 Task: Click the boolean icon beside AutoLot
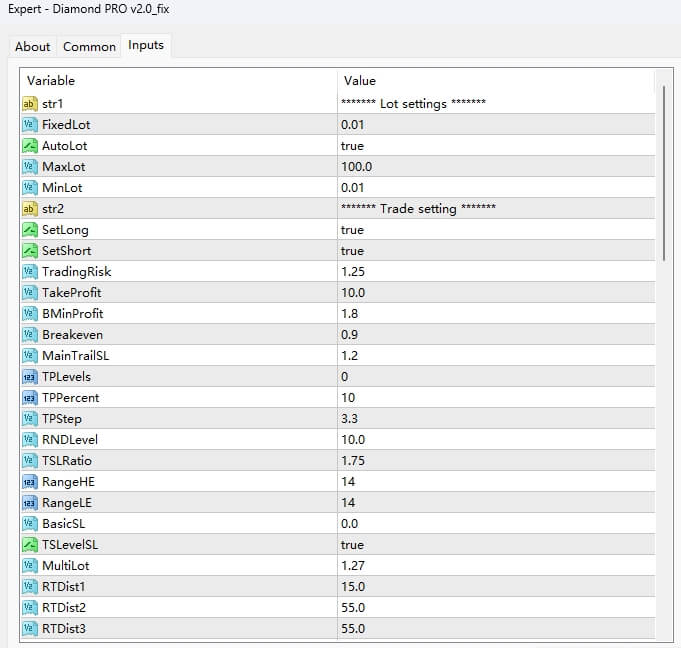pos(30,145)
